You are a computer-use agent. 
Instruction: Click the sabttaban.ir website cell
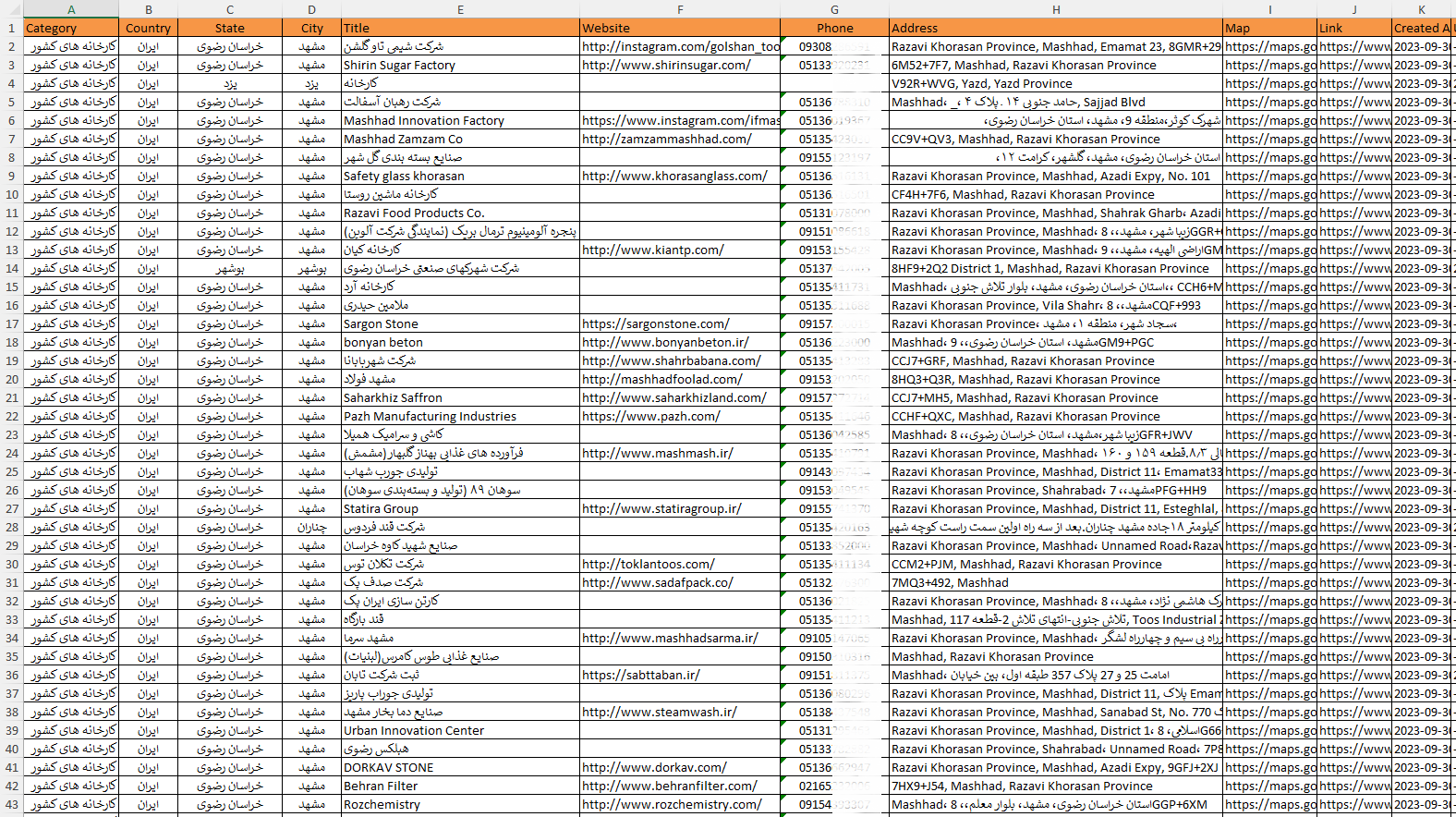680,675
